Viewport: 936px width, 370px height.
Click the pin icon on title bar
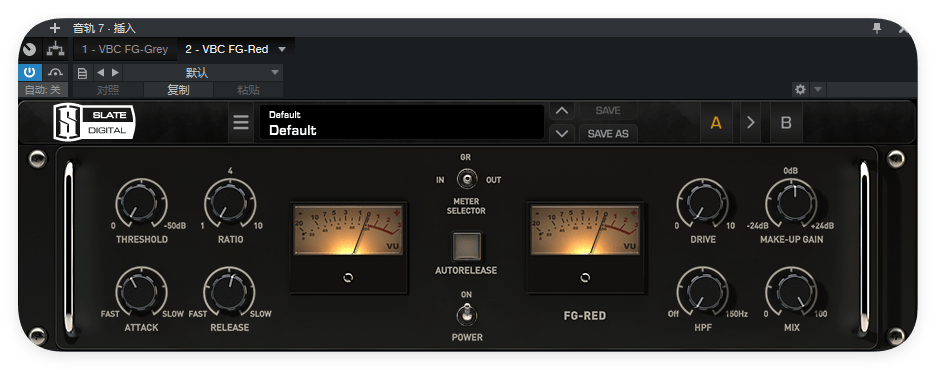pyautogui.click(x=877, y=28)
